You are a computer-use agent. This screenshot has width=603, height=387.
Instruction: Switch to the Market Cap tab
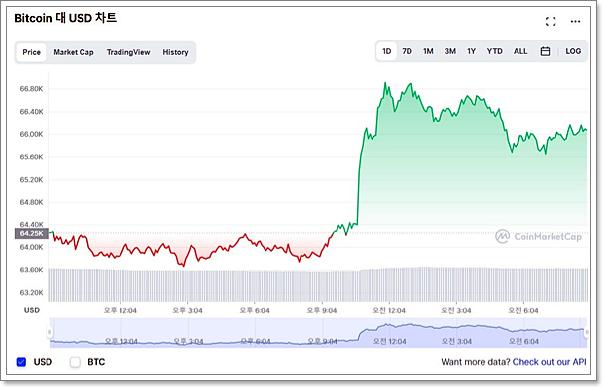tap(73, 52)
